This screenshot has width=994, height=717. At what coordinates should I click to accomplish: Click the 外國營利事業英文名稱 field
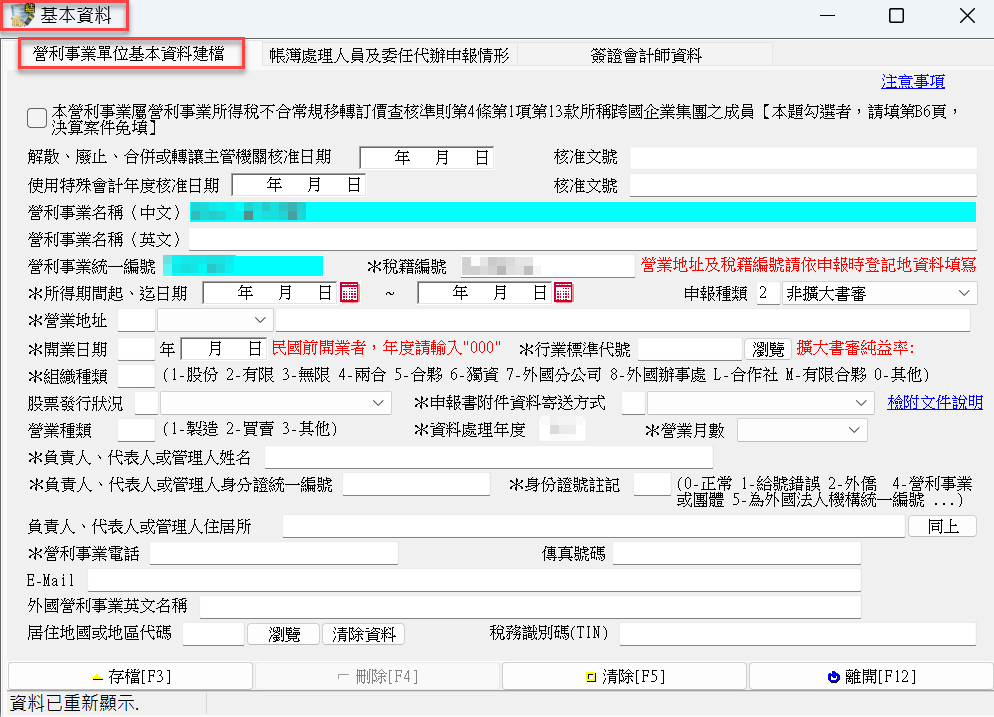pos(531,607)
